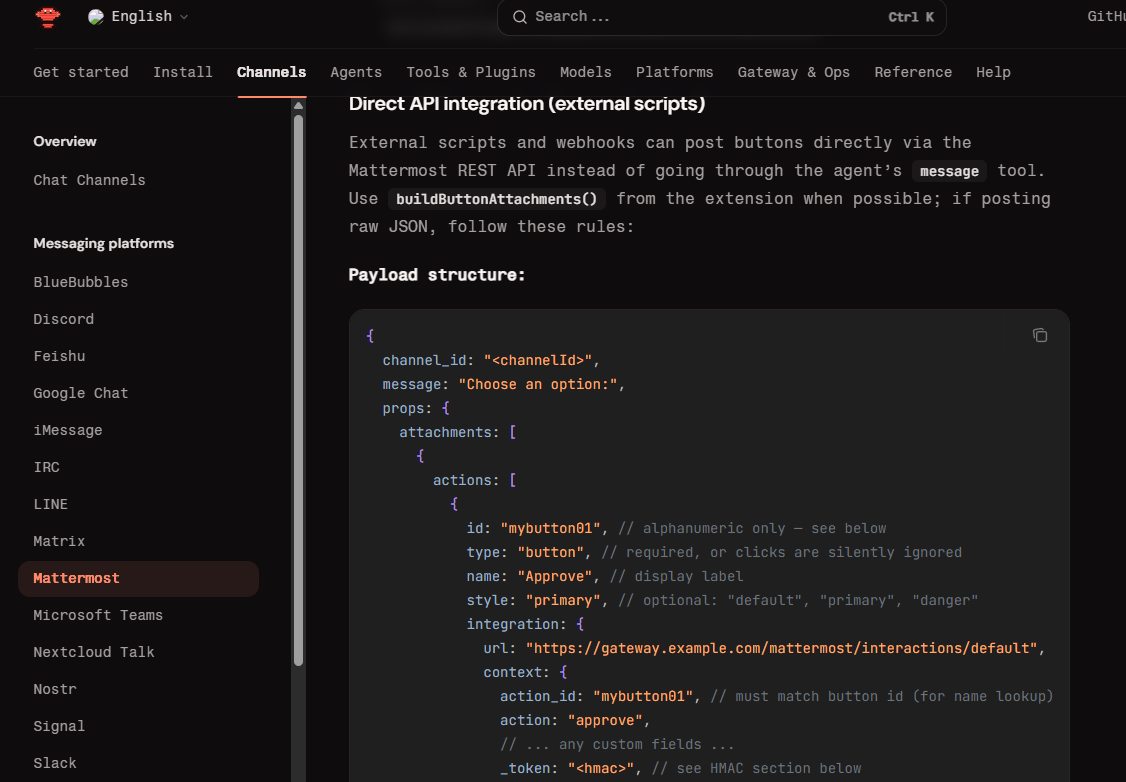Click the "<channelId>" string in code

[538, 360]
